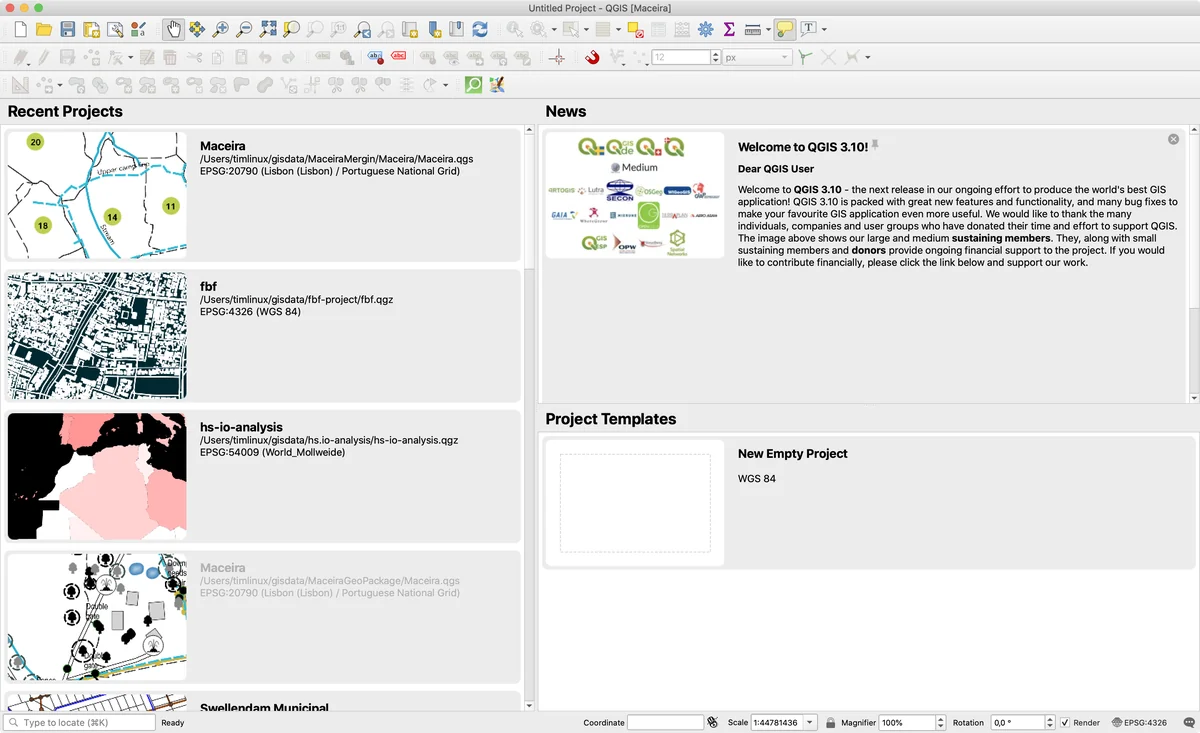Image resolution: width=1200 pixels, height=733 pixels.
Task: Dismiss the Welcome to QGIS 3.10 news
Action: [x=1173, y=139]
